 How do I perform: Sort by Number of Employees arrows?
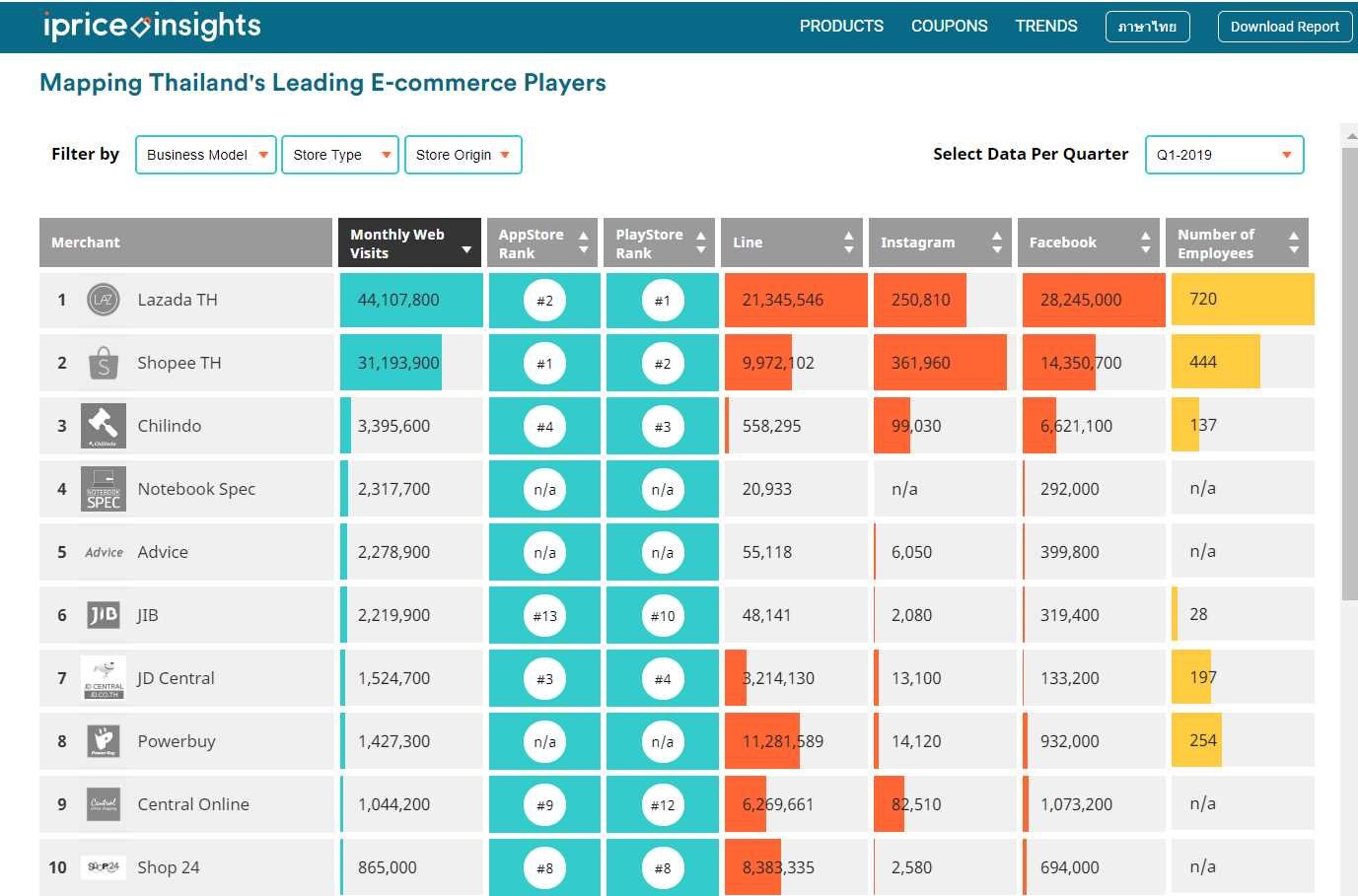[x=1294, y=242]
